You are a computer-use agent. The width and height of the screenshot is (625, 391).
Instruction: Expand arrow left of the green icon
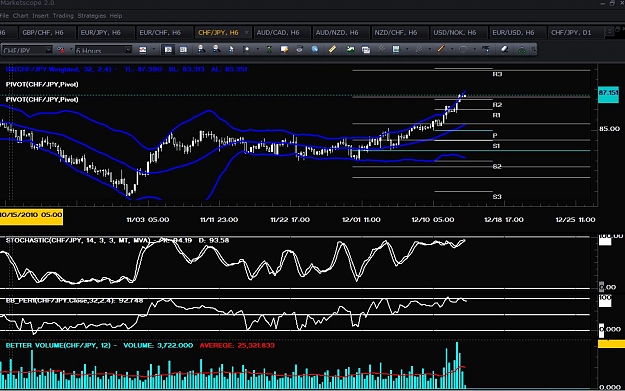click(258, 49)
